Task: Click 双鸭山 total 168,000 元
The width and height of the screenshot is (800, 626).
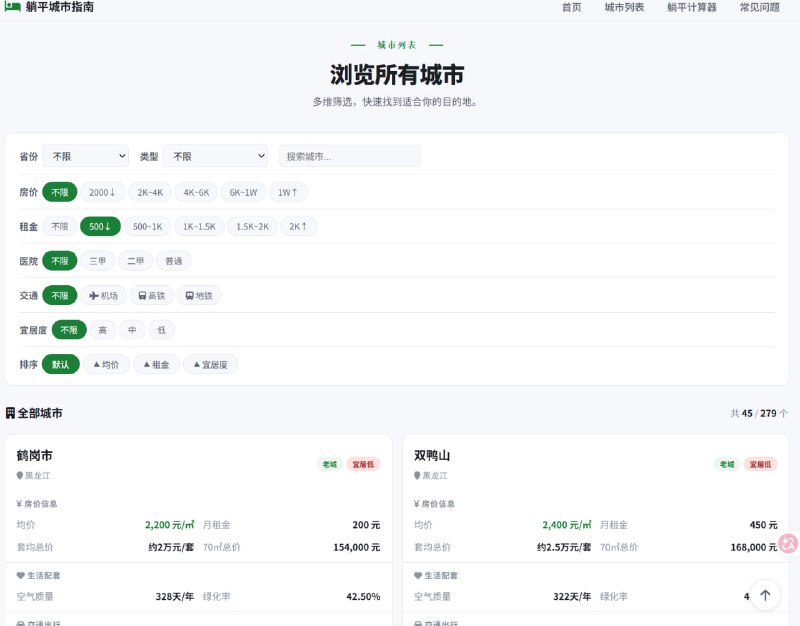Action: 754,547
